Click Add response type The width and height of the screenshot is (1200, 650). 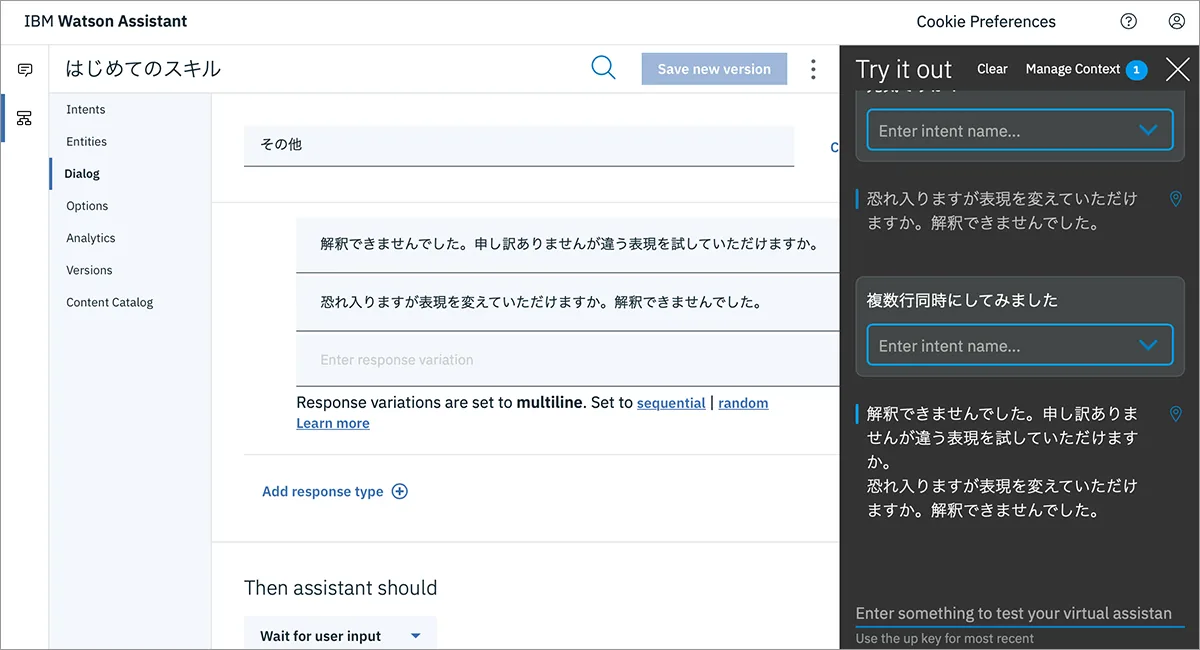(323, 491)
